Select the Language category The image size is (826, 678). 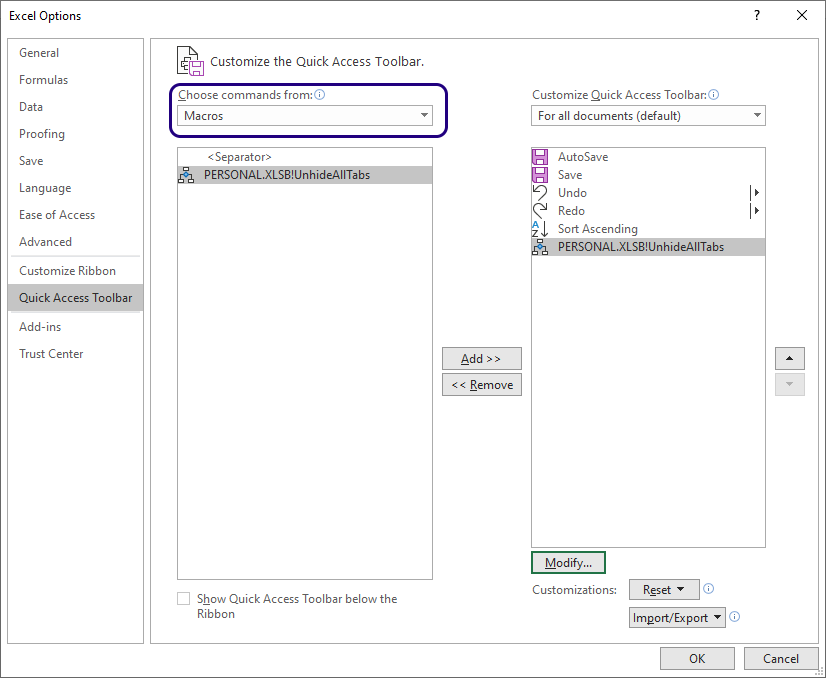[x=76, y=188]
